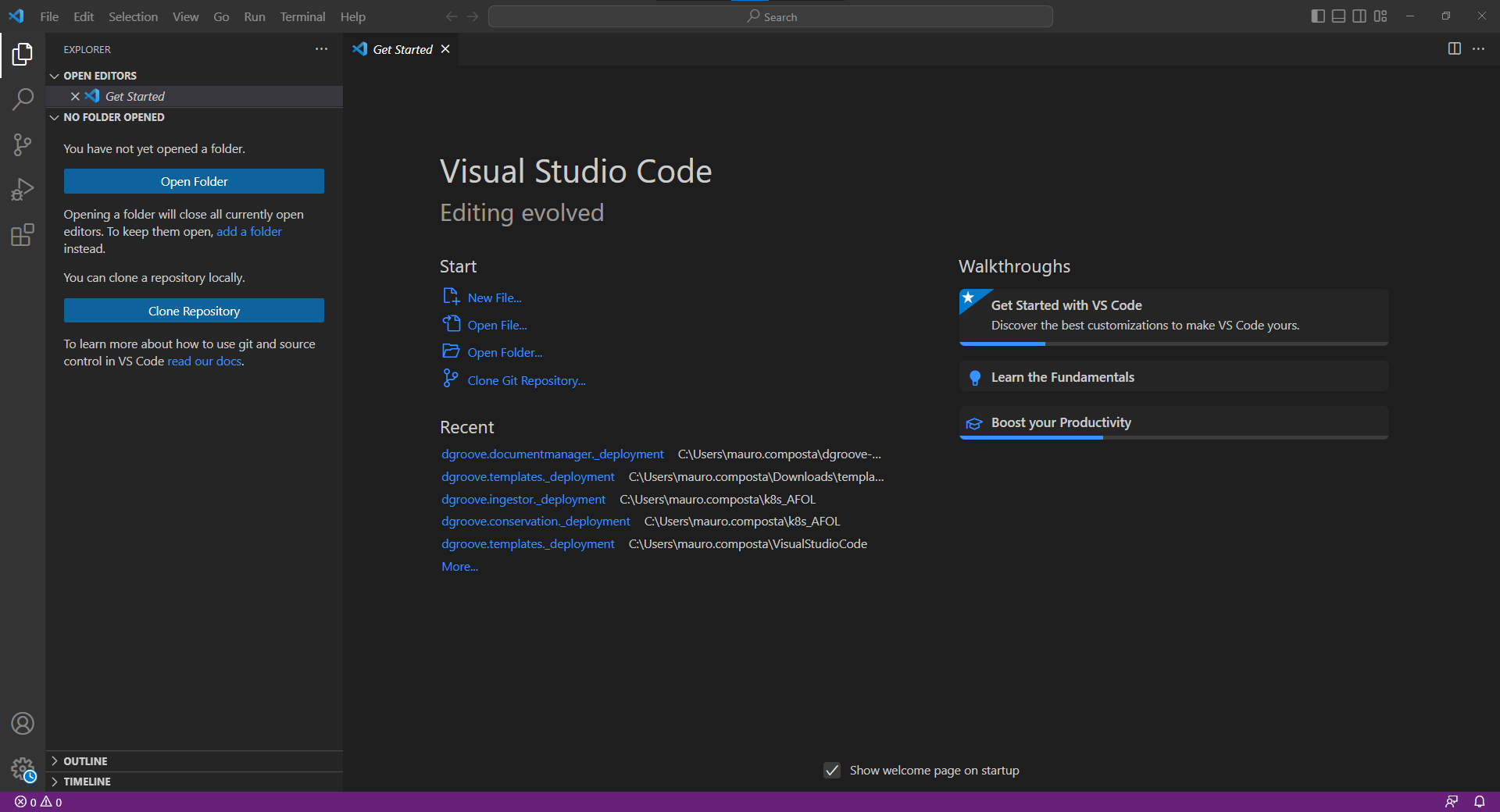
Task: Click the errors and warnings status indicator
Action: (38, 802)
